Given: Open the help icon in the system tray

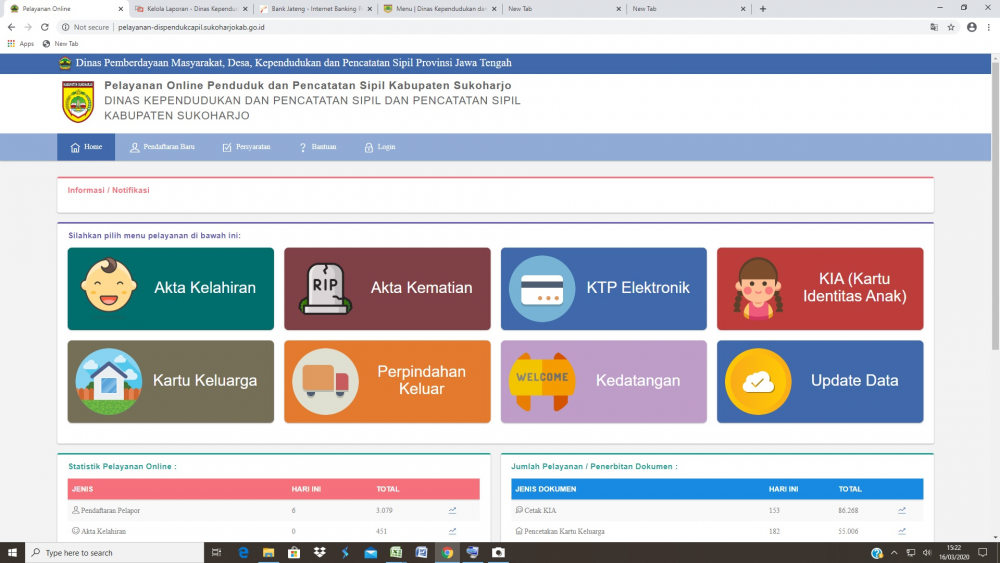Looking at the screenshot, I should [x=877, y=553].
